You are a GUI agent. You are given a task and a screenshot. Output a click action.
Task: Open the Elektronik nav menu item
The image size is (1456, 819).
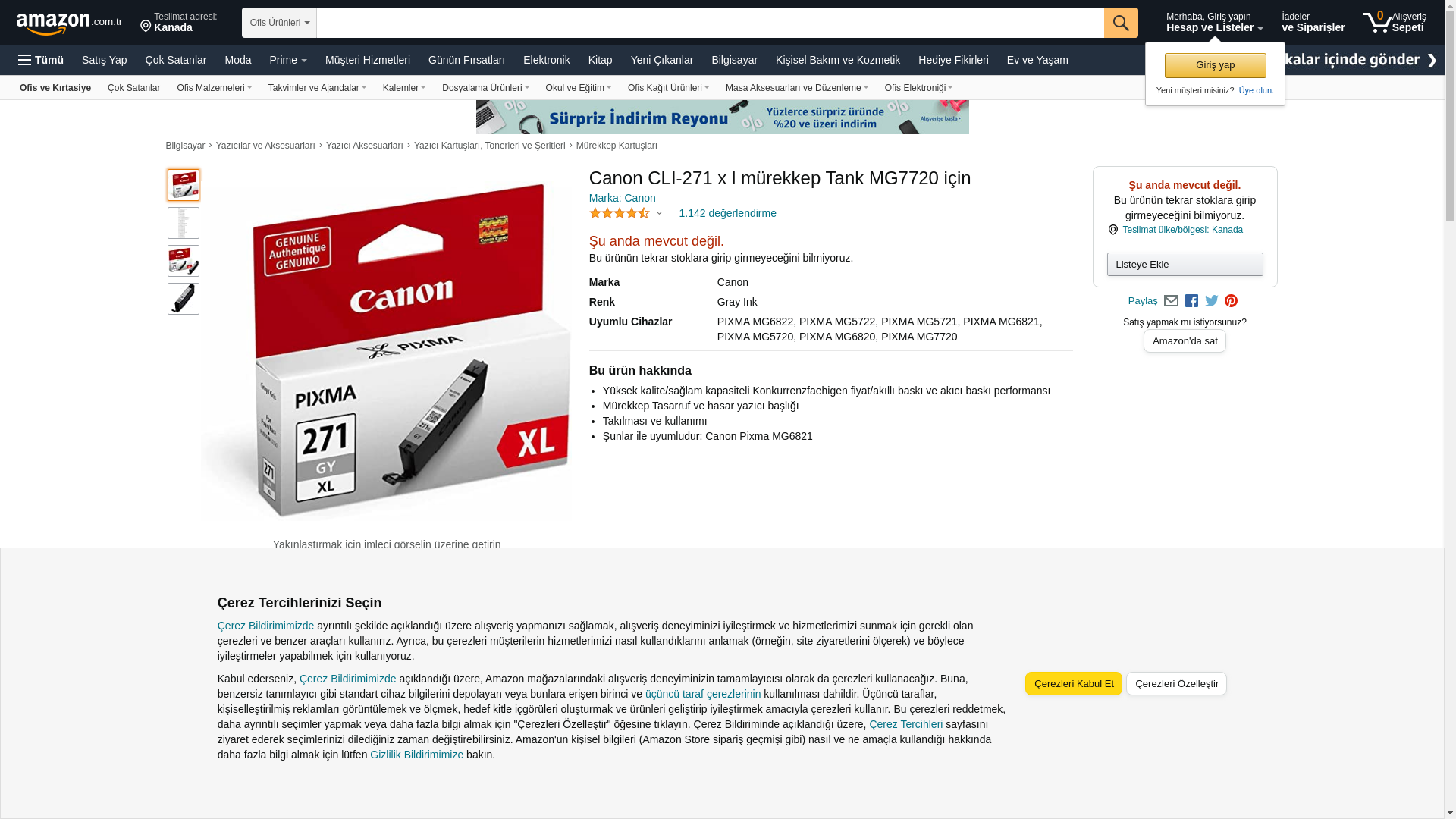click(546, 60)
